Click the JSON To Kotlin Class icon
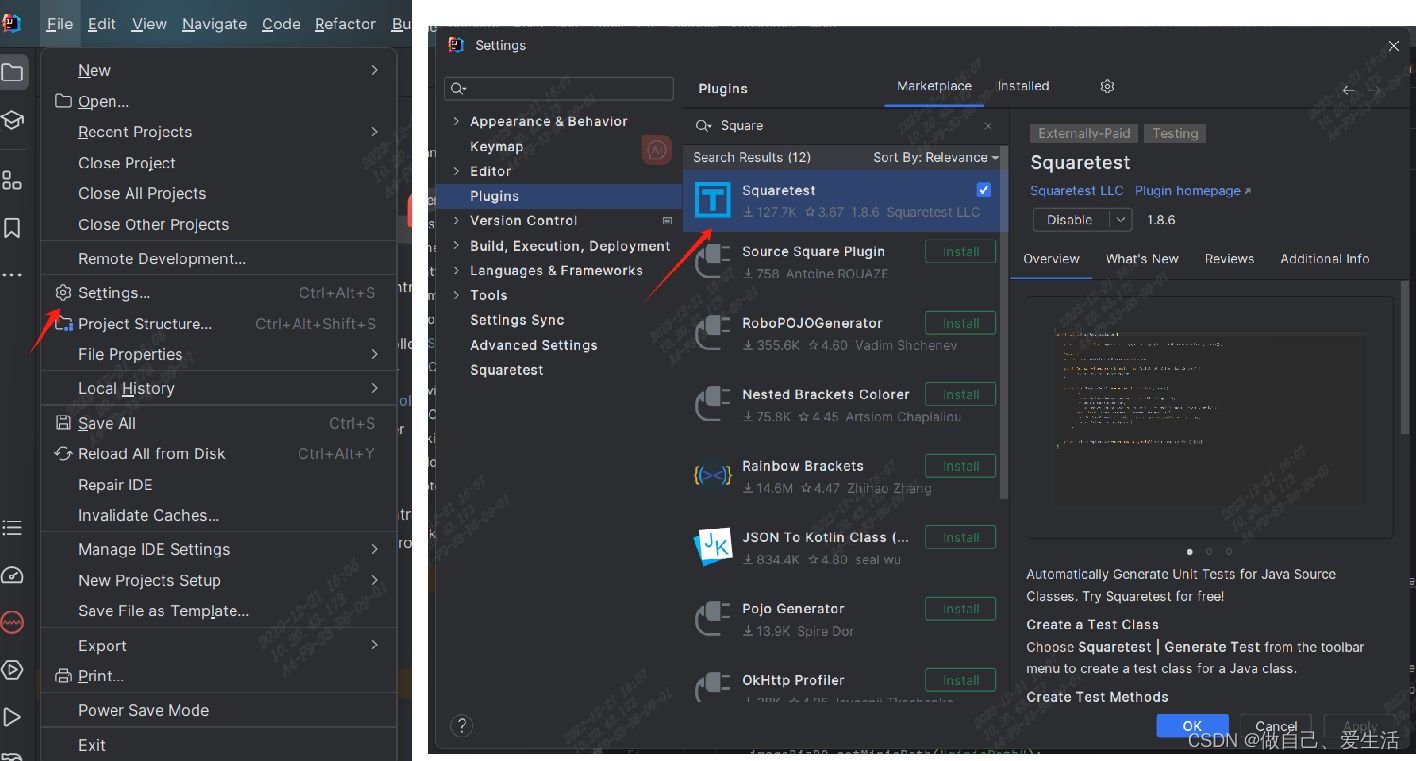The height and width of the screenshot is (761, 1416). click(x=712, y=547)
